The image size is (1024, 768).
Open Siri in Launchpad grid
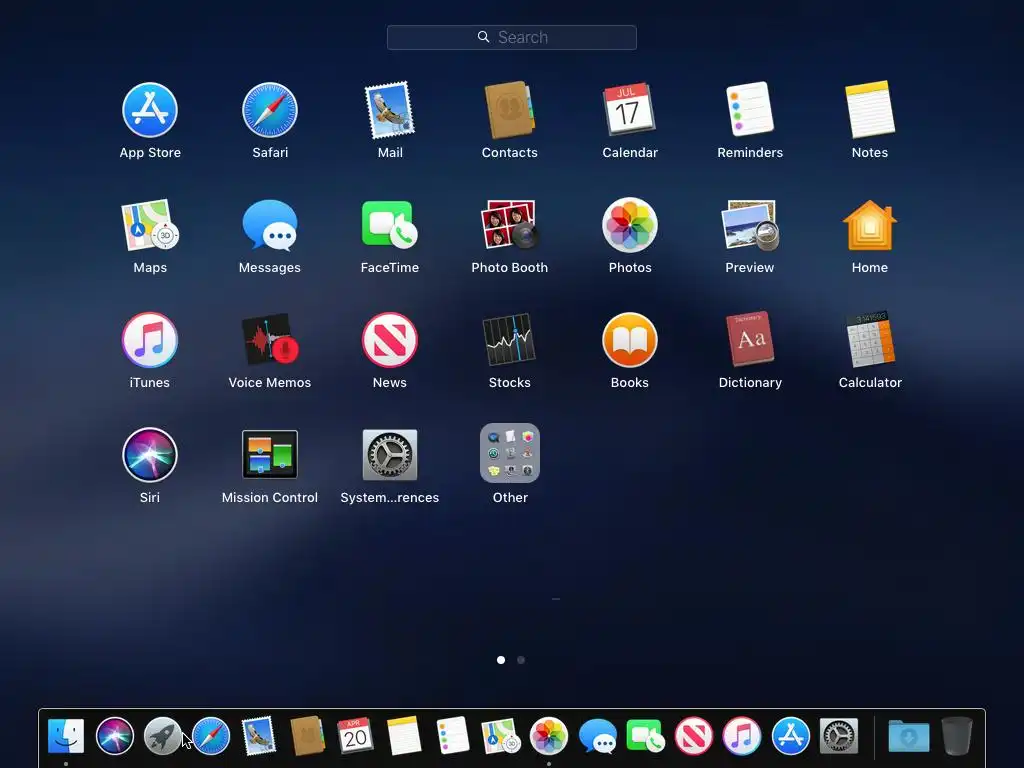[x=150, y=455]
